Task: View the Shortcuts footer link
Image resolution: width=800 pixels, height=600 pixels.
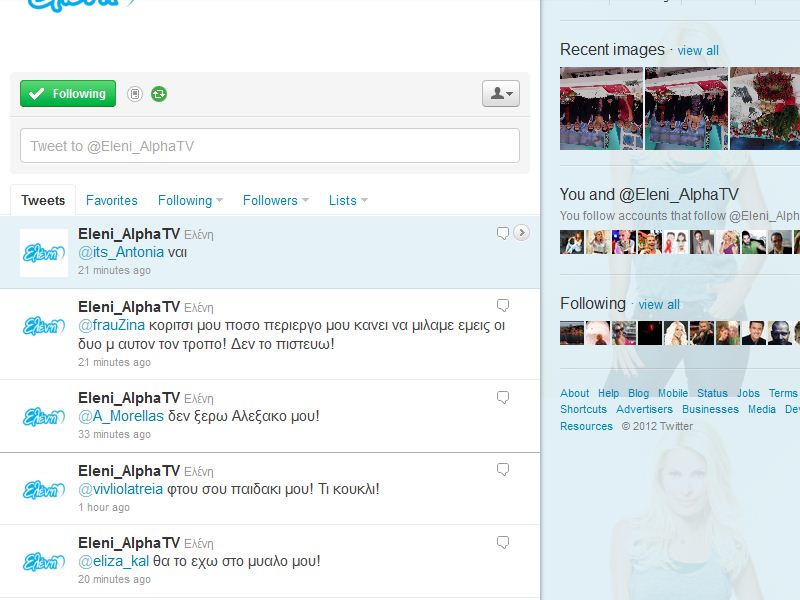Action: [x=584, y=409]
